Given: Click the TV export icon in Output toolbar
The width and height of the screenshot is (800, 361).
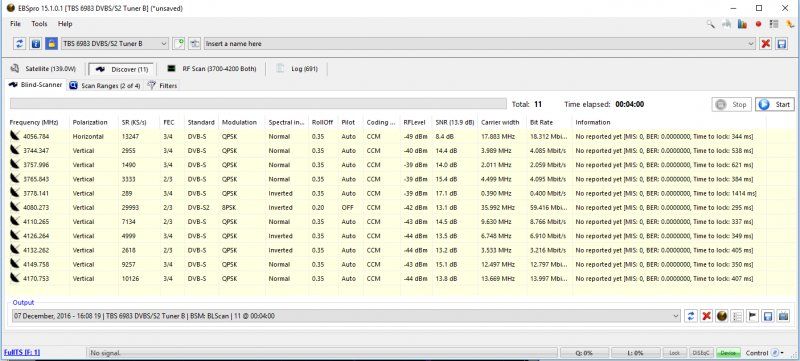Looking at the screenshot, I should pos(783,316).
